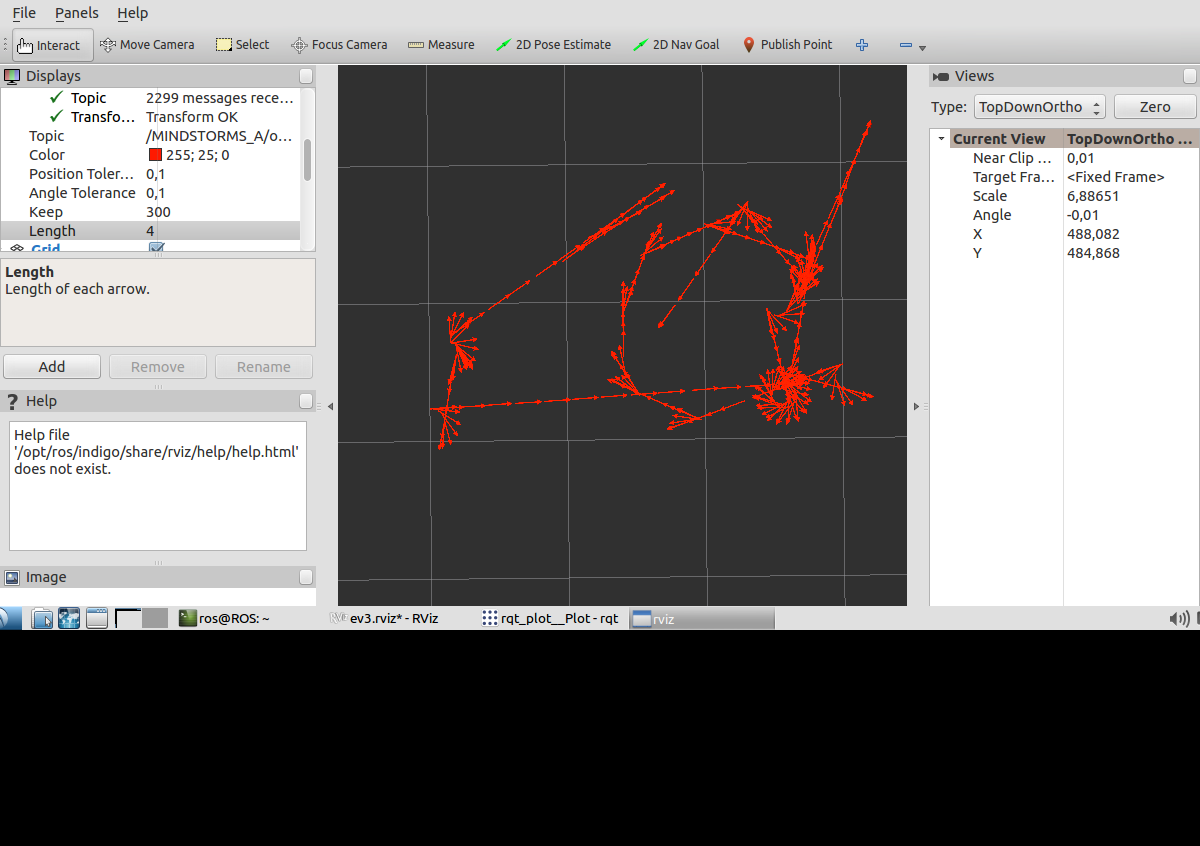Activate the Select tool in toolbar

click(243, 45)
